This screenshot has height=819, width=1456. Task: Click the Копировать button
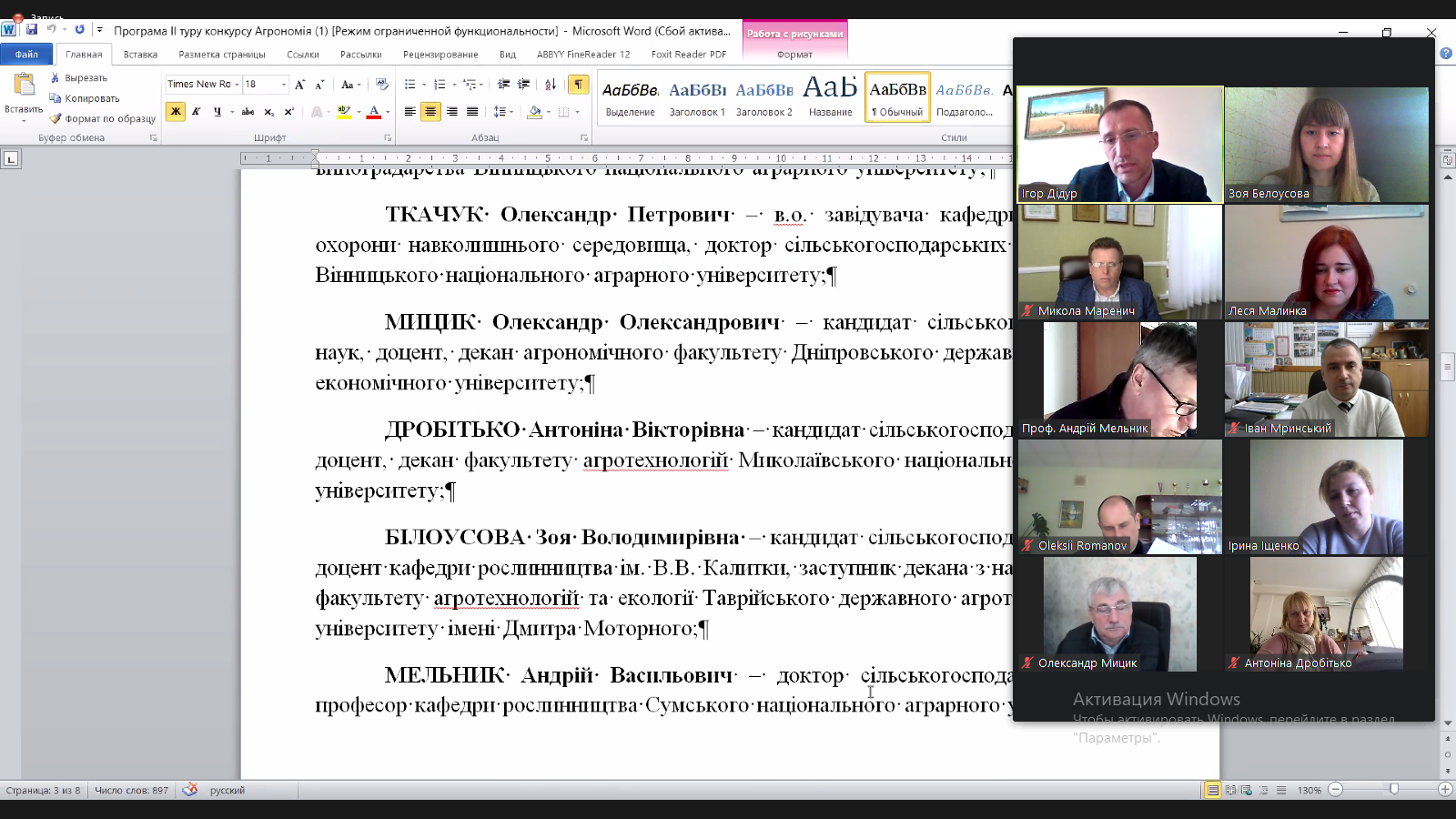pyautogui.click(x=86, y=98)
